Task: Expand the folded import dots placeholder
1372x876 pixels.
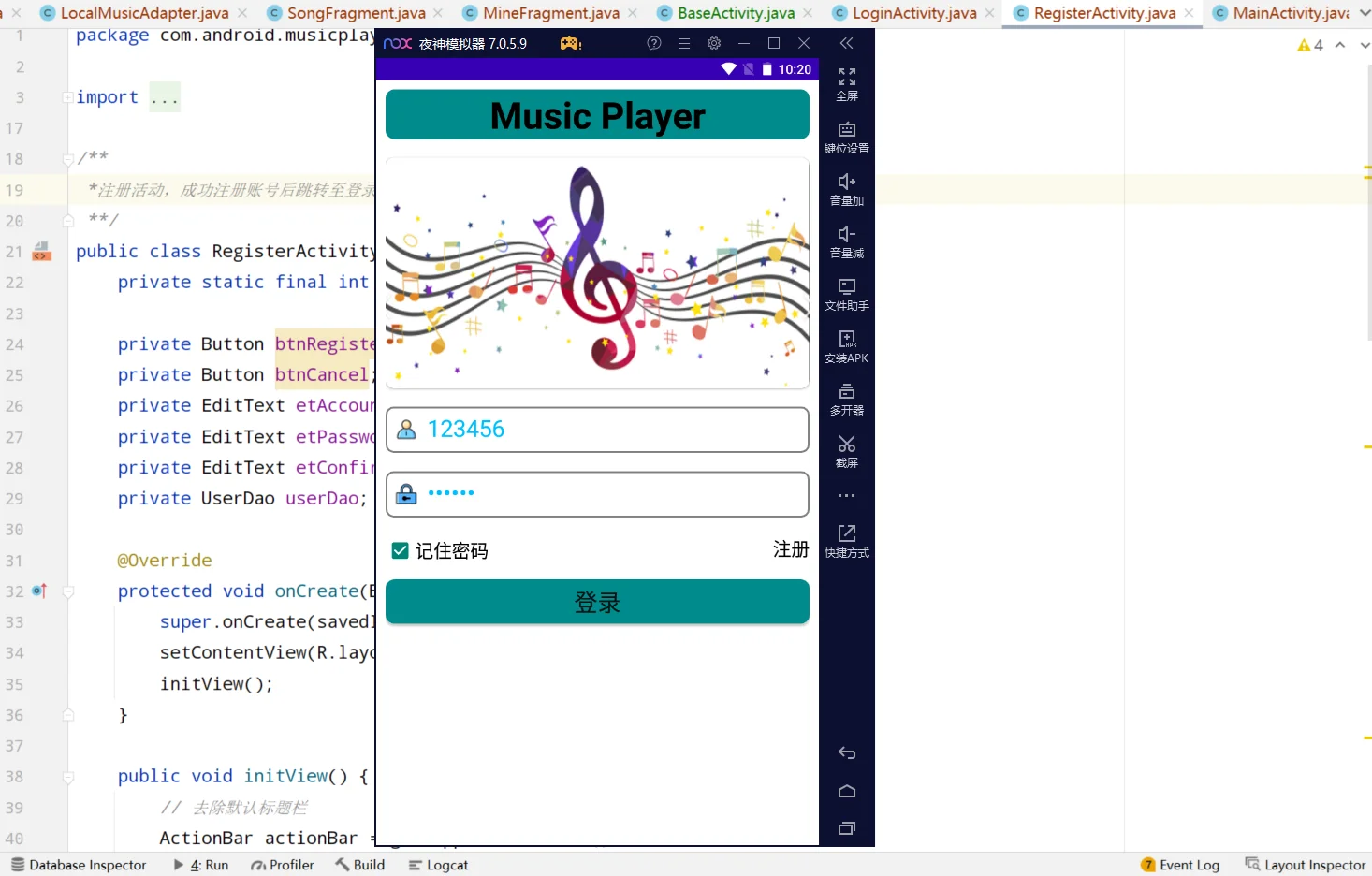Action: (165, 97)
